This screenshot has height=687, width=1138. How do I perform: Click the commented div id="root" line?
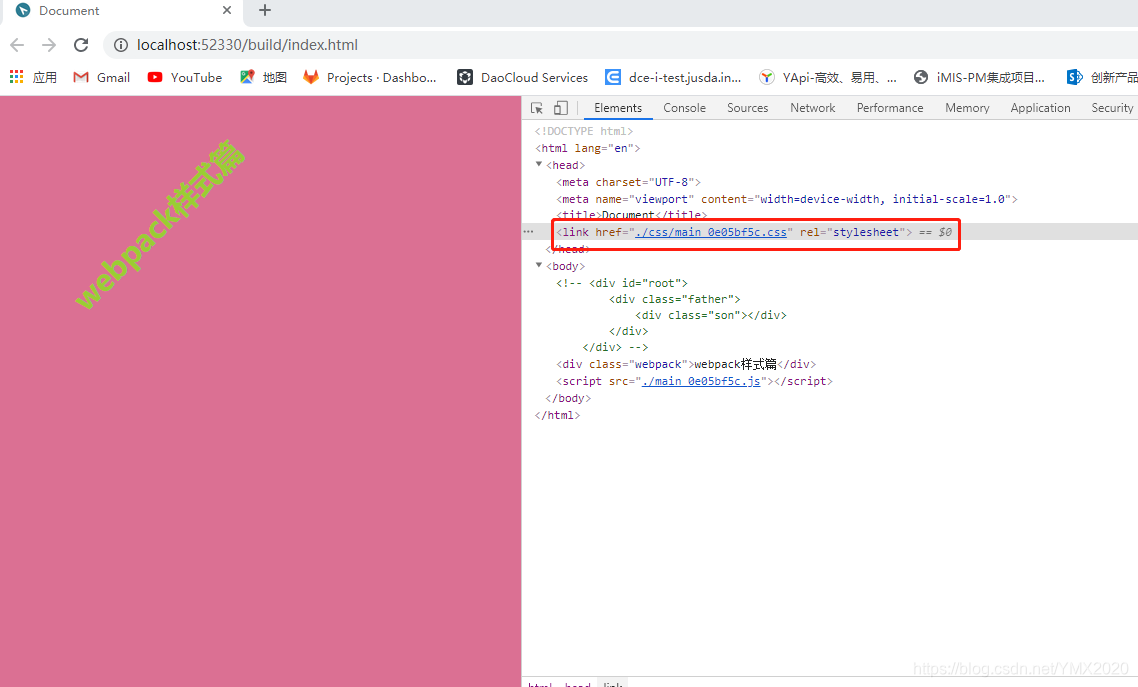[x=622, y=283]
